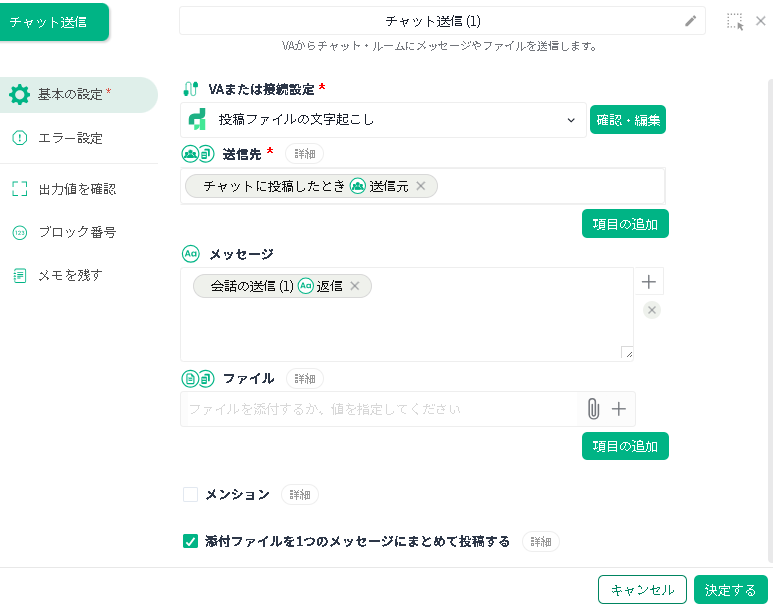Image resolution: width=773 pixels, height=610 pixels.
Task: Click the 確認・編集 button
Action: pyautogui.click(x=628, y=120)
